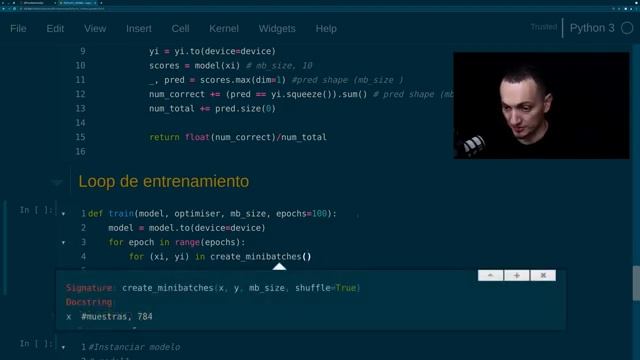Select the train cell input prompt
The width and height of the screenshot is (640, 360).
(36, 210)
